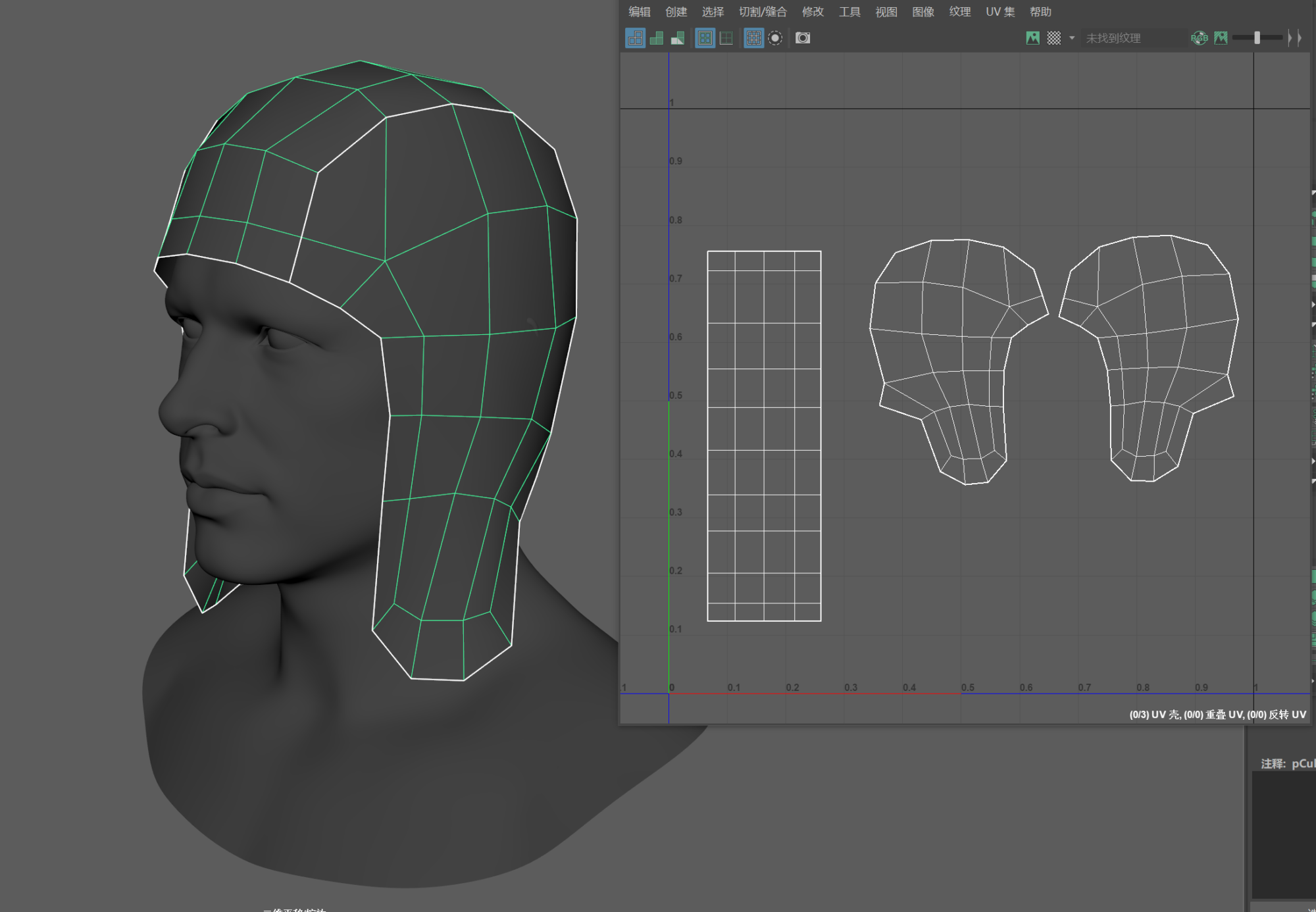Toggle the texture borders icon
Viewport: 1316px width, 912px height.
tap(705, 38)
